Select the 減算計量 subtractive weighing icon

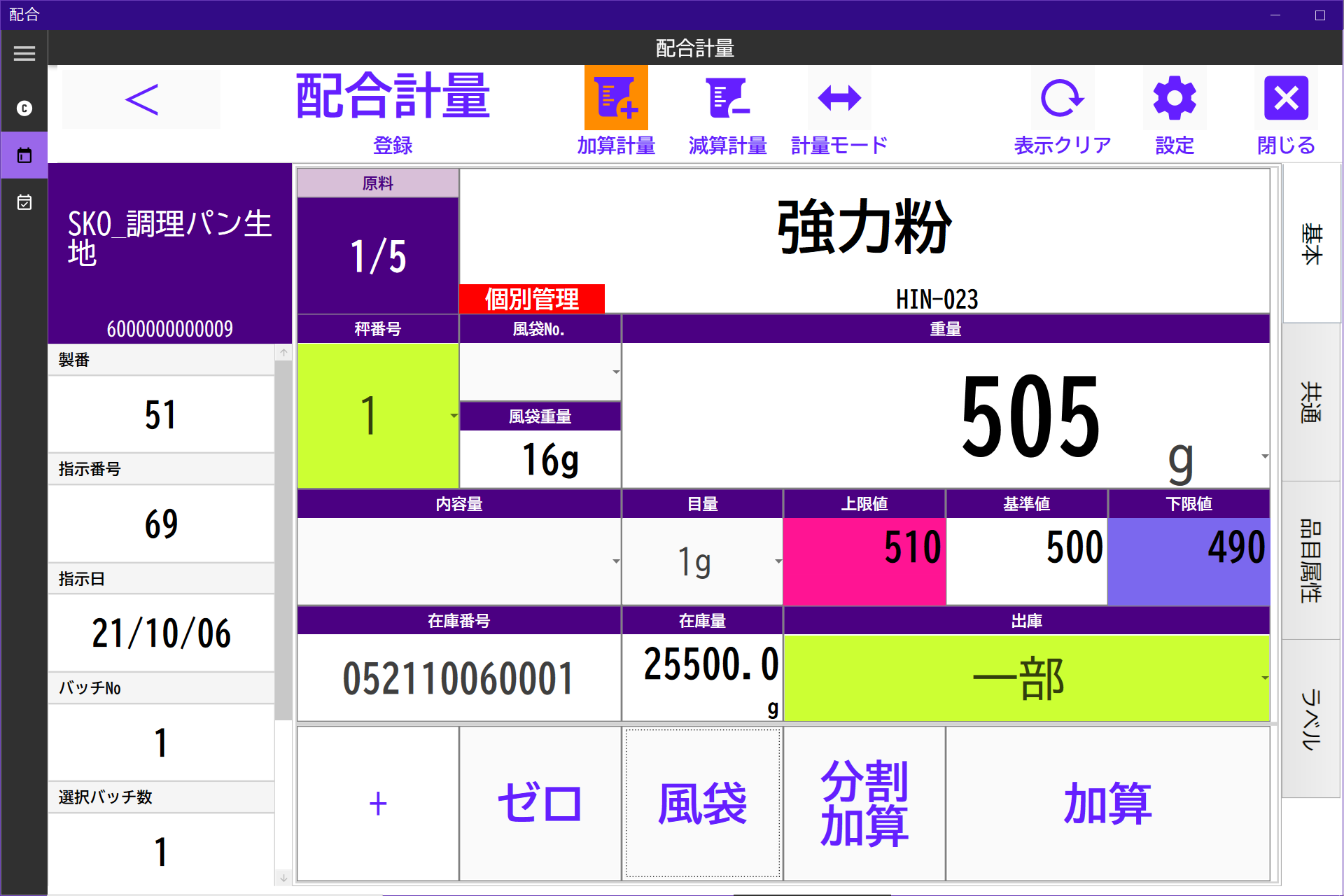(727, 99)
